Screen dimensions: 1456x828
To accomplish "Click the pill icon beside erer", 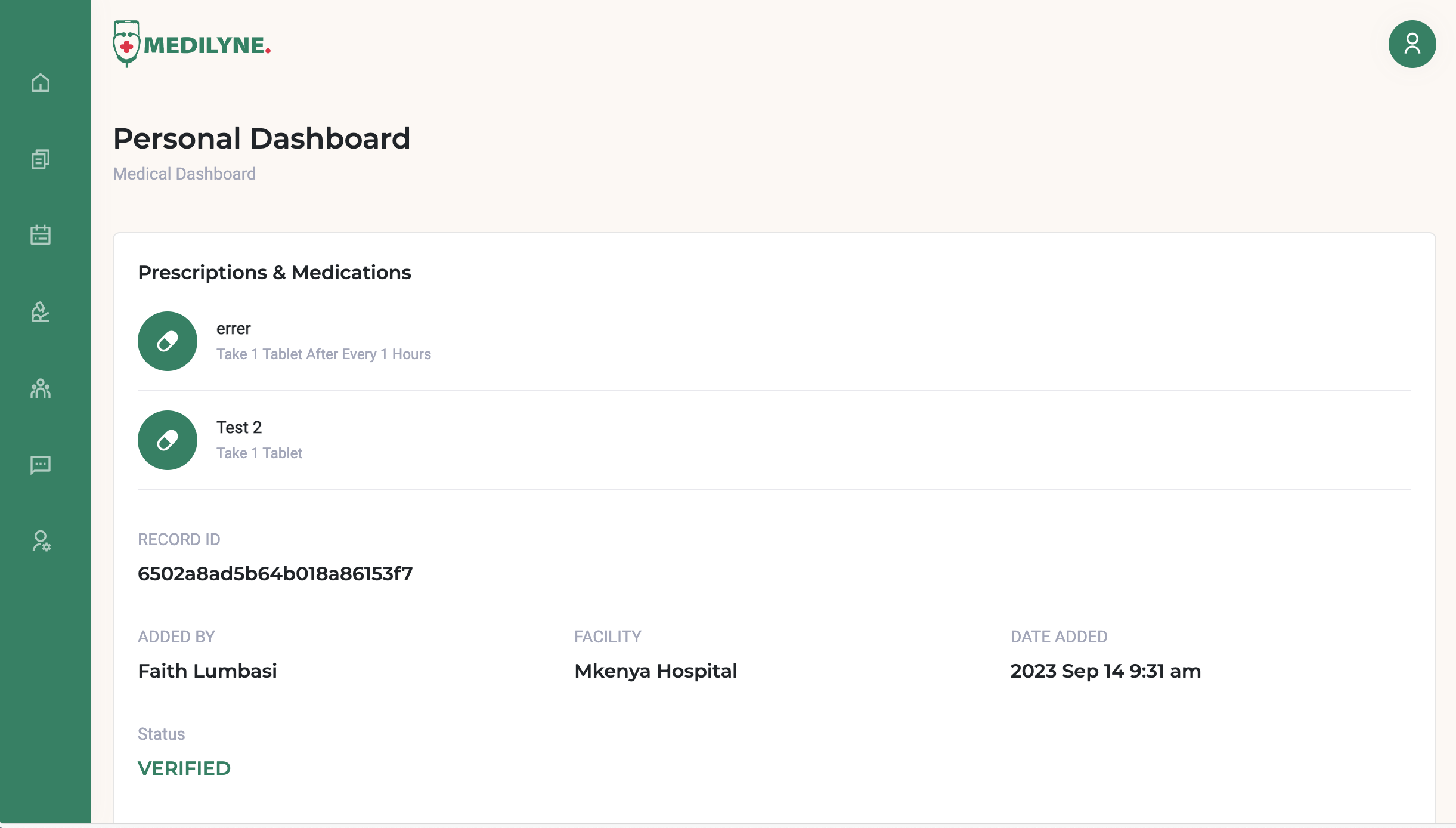I will 168,341.
